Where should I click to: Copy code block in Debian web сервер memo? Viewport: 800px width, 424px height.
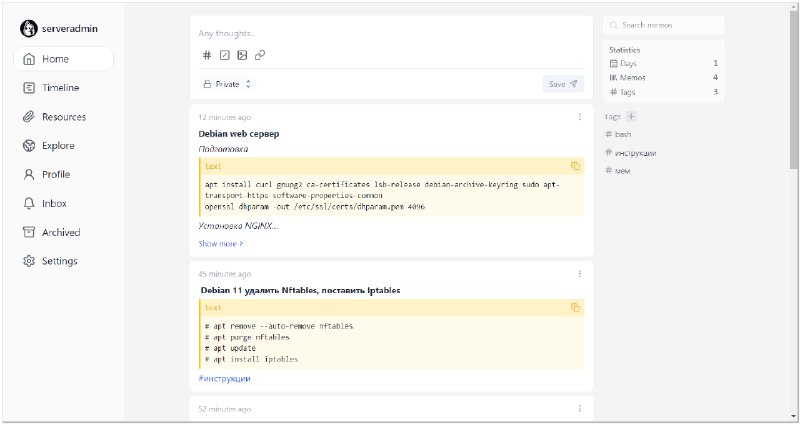[x=575, y=166]
